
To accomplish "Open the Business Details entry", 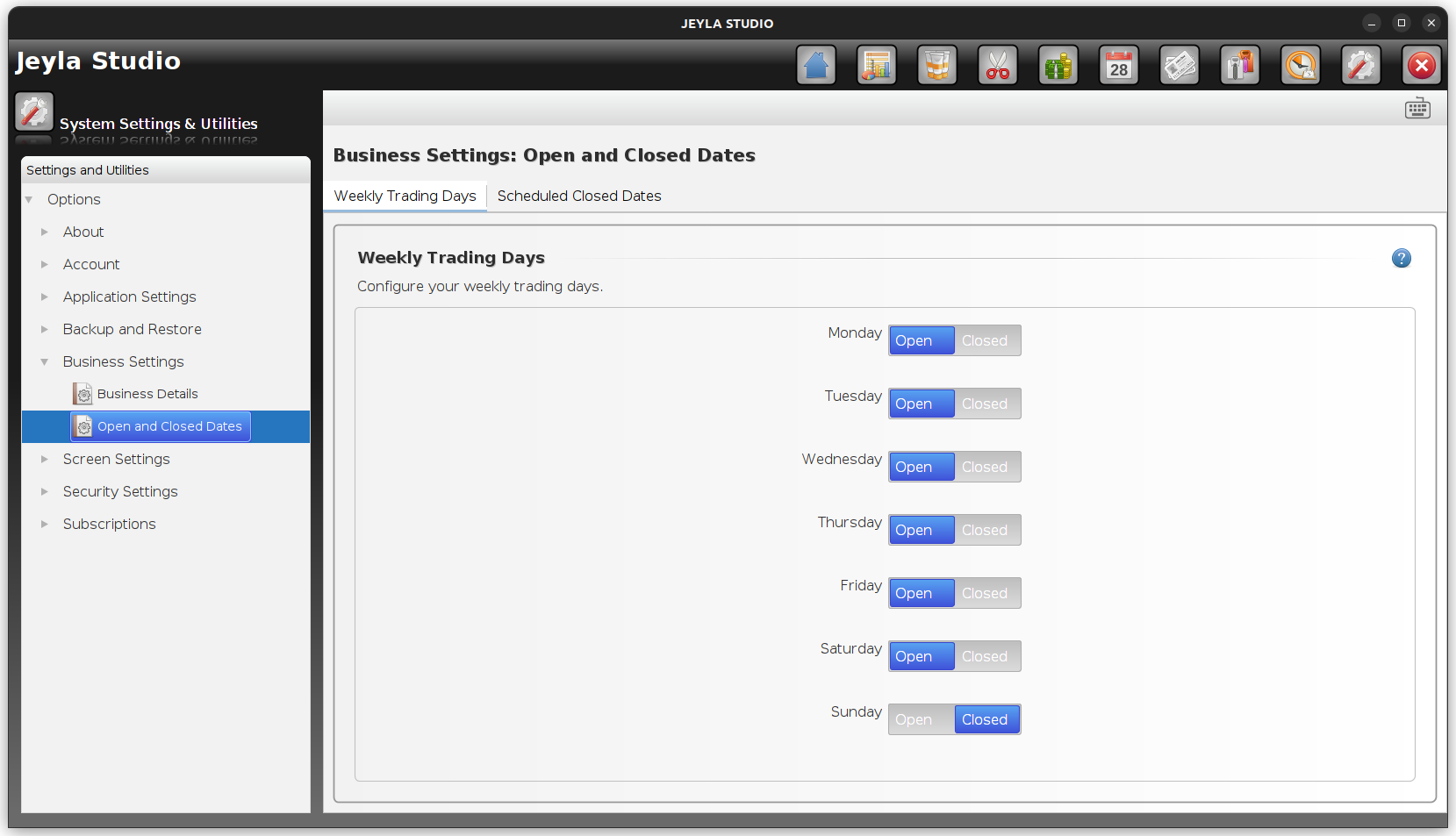I will [x=147, y=394].
